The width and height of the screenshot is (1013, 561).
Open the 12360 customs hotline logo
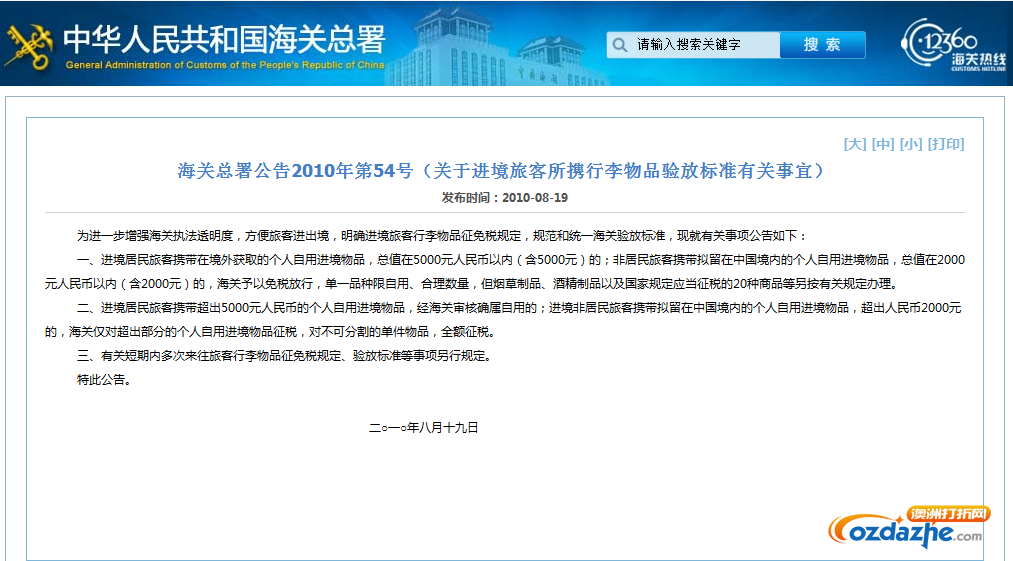click(953, 44)
